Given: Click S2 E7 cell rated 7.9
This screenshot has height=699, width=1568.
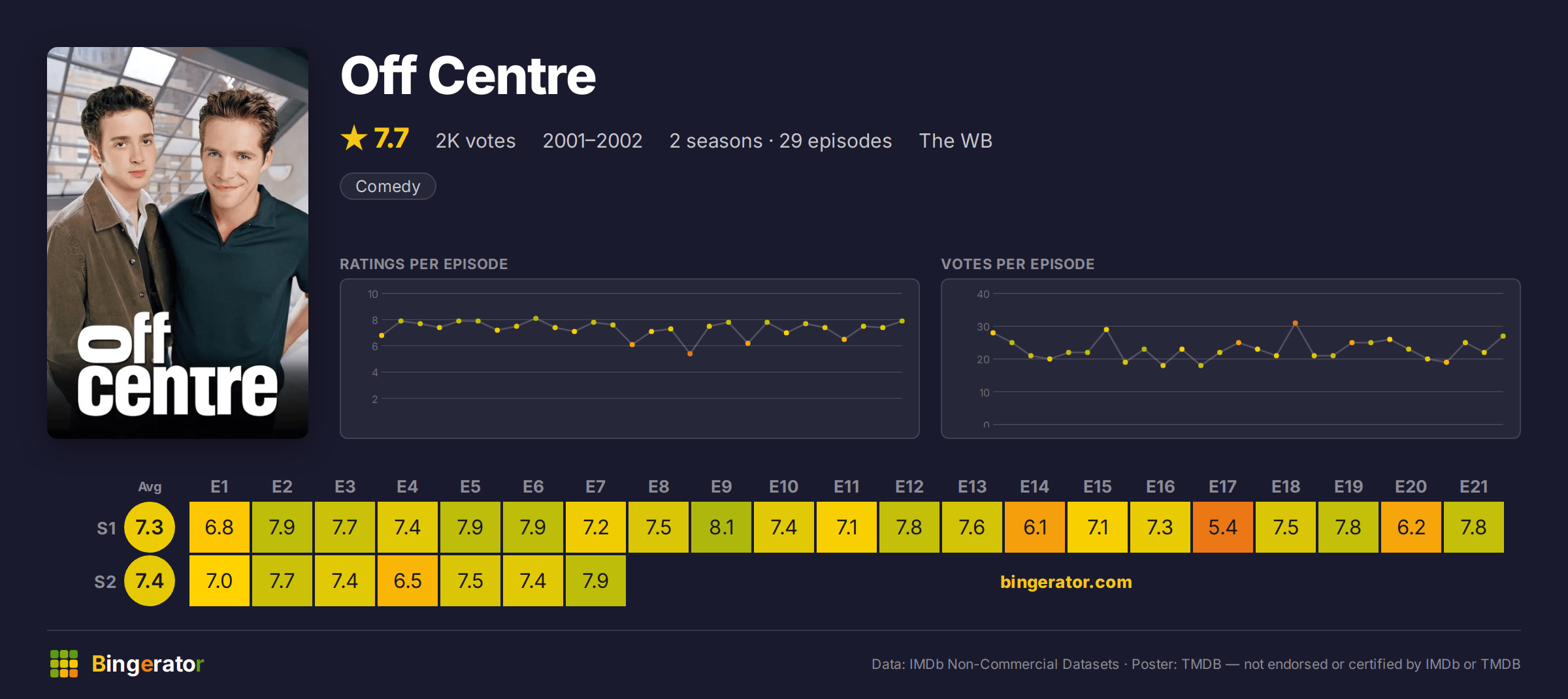Looking at the screenshot, I should (x=596, y=581).
